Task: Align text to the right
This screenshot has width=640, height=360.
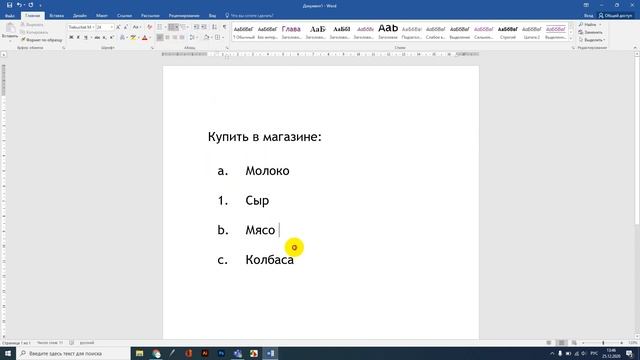Action: point(175,38)
